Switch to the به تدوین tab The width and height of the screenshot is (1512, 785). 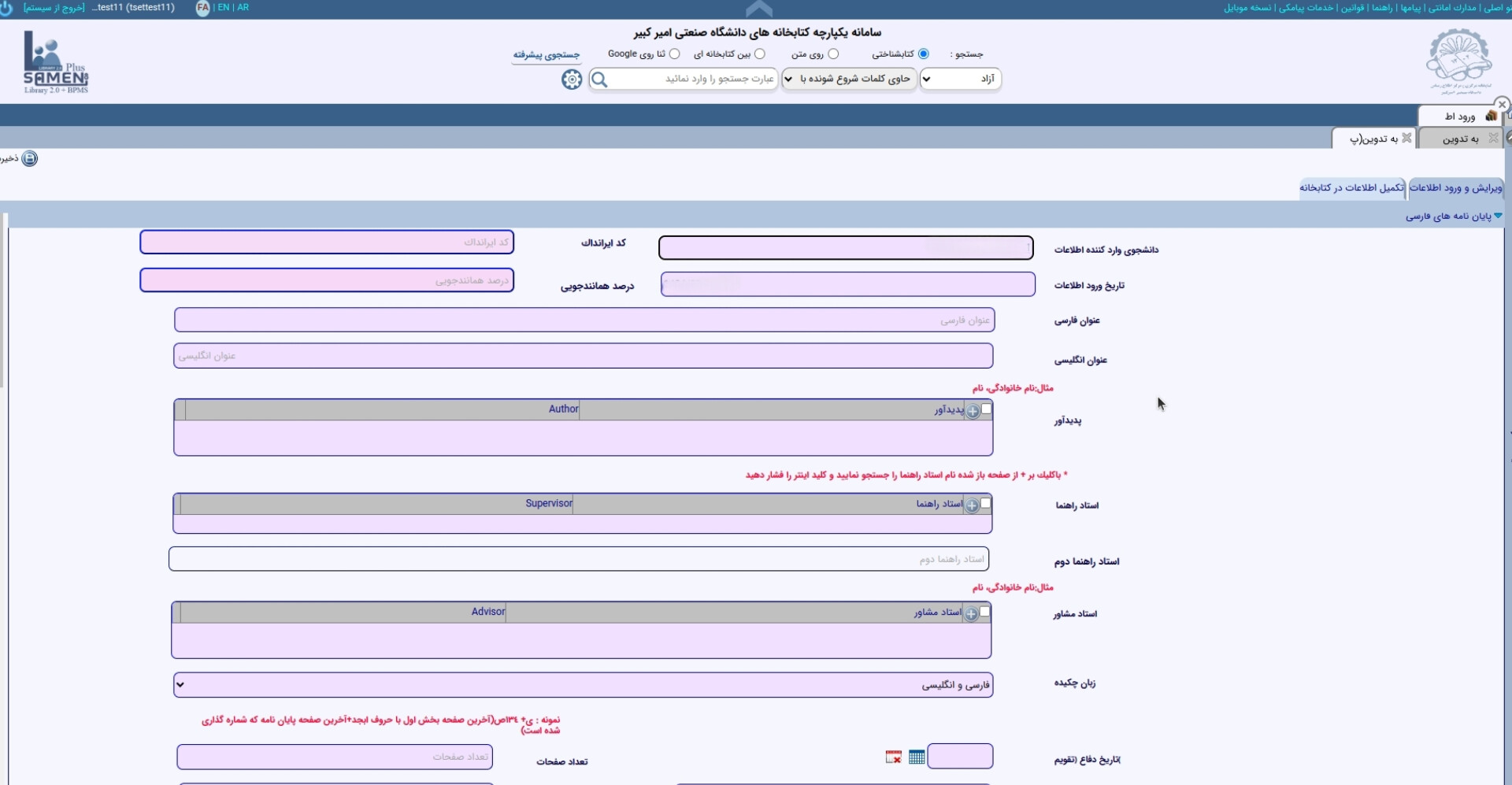(x=1461, y=139)
